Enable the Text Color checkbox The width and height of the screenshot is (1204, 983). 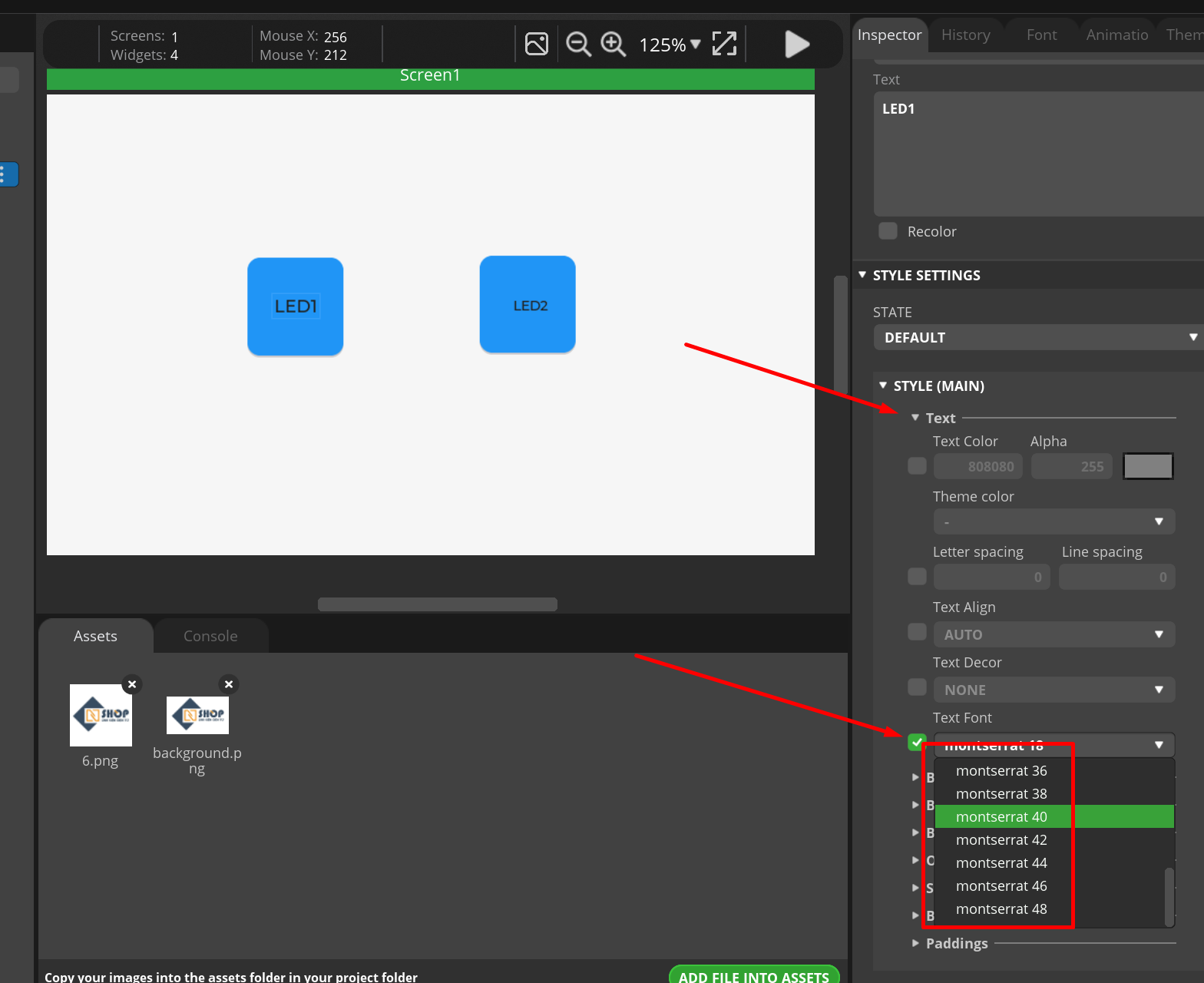click(917, 465)
